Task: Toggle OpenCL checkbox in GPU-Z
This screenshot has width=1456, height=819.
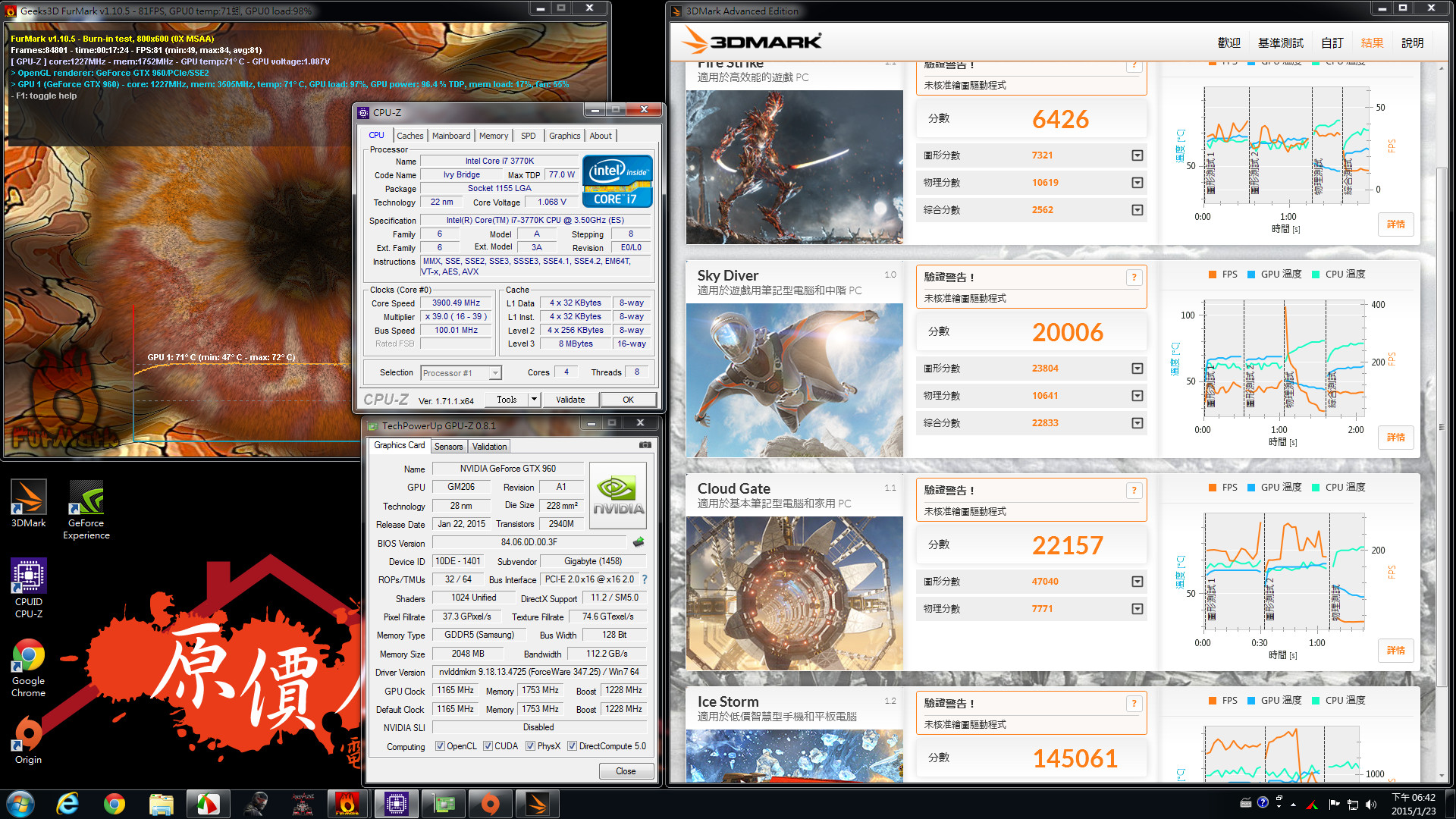Action: pyautogui.click(x=440, y=746)
